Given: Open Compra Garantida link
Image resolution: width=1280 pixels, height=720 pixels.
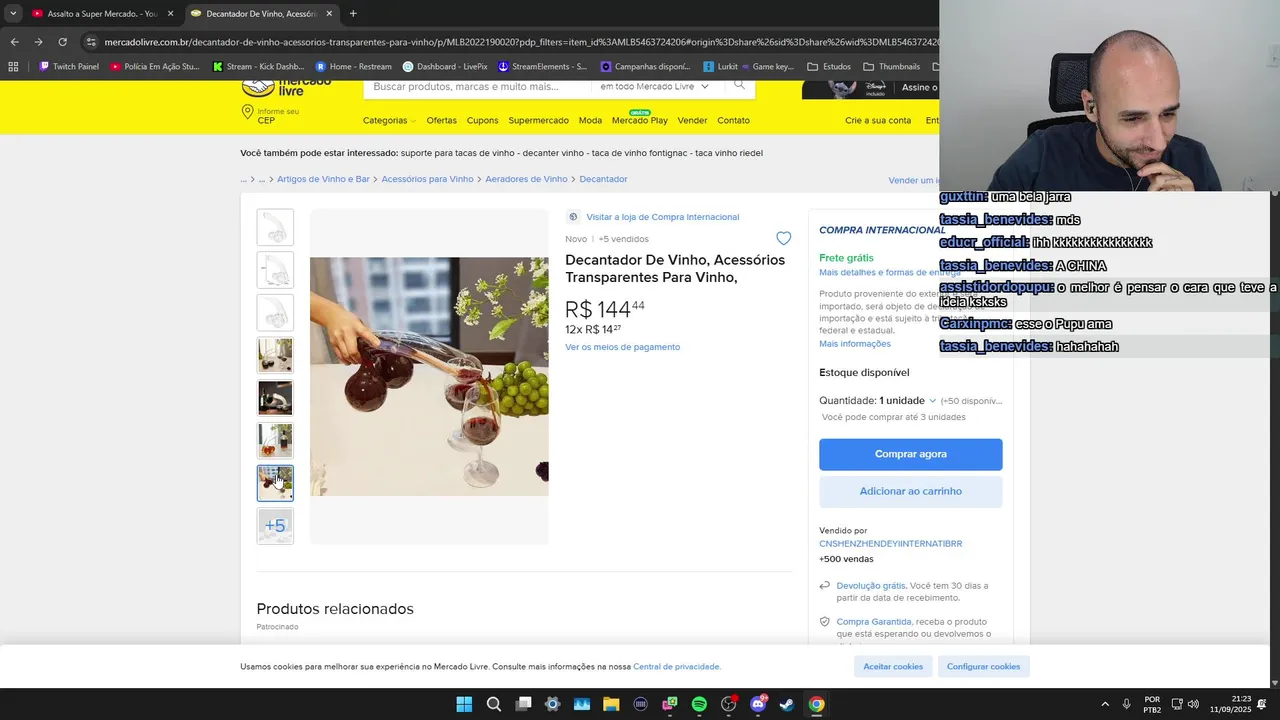Looking at the screenshot, I should (874, 622).
